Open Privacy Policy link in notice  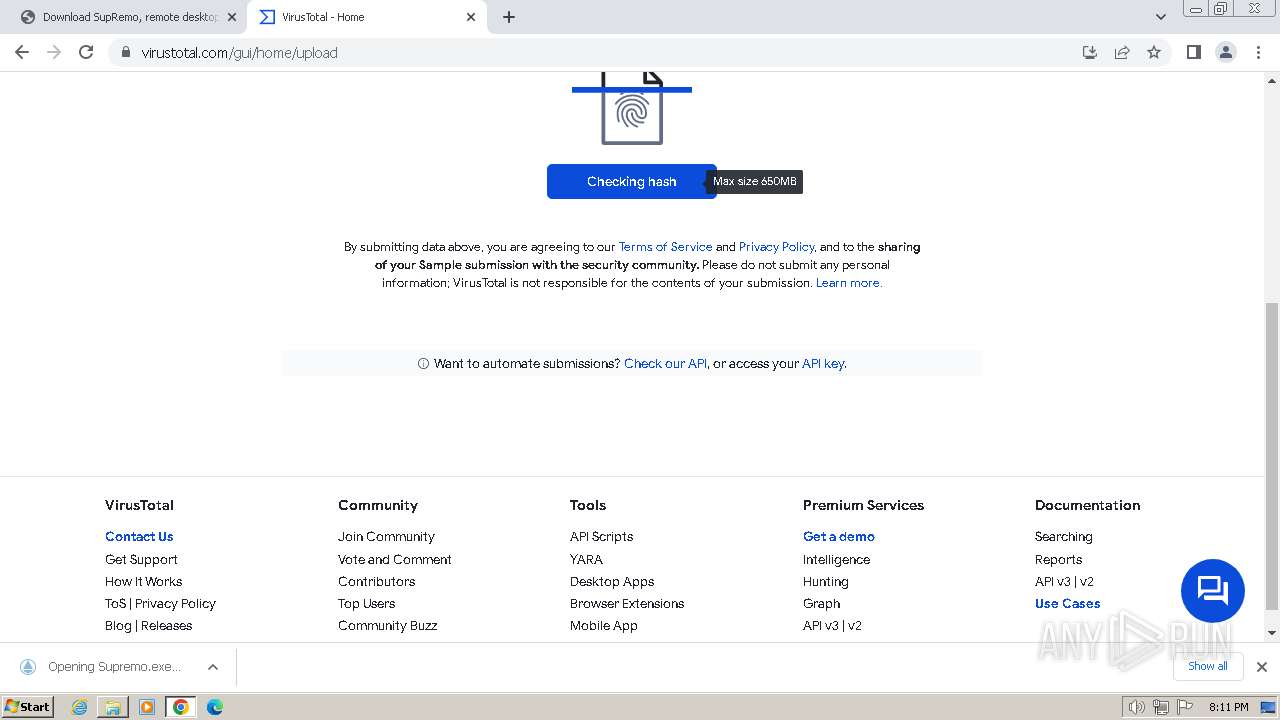tap(776, 247)
